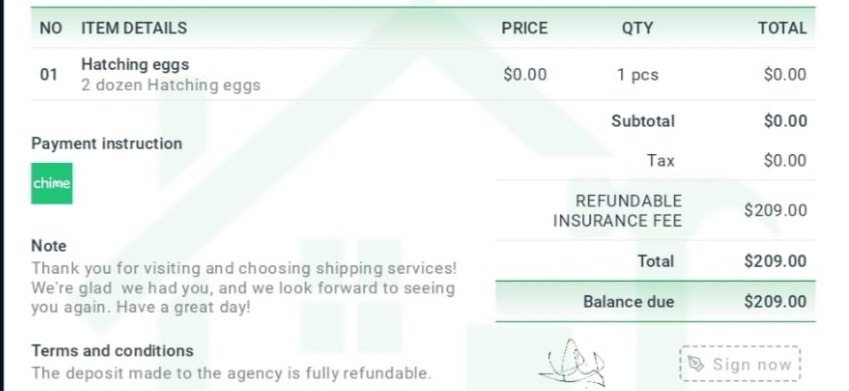849x391 pixels.
Task: Click the TOTAL column header
Action: click(x=782, y=28)
